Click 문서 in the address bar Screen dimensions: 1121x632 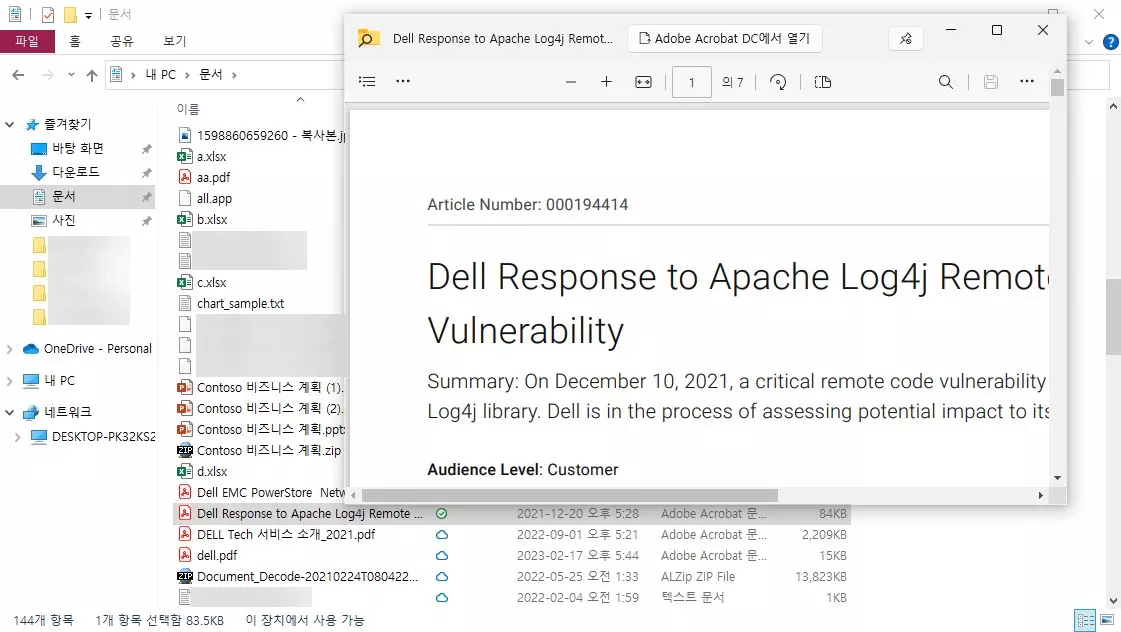pyautogui.click(x=211, y=74)
